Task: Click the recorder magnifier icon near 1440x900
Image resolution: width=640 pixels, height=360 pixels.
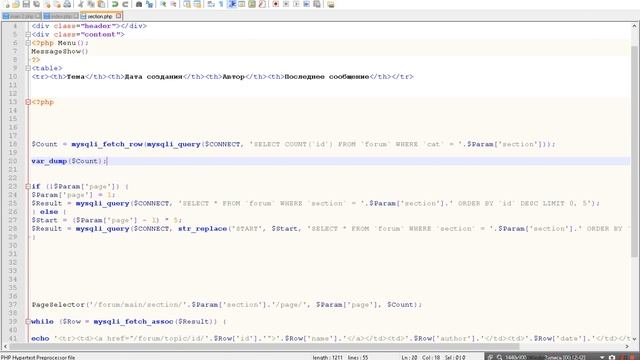Action: (x=499, y=357)
